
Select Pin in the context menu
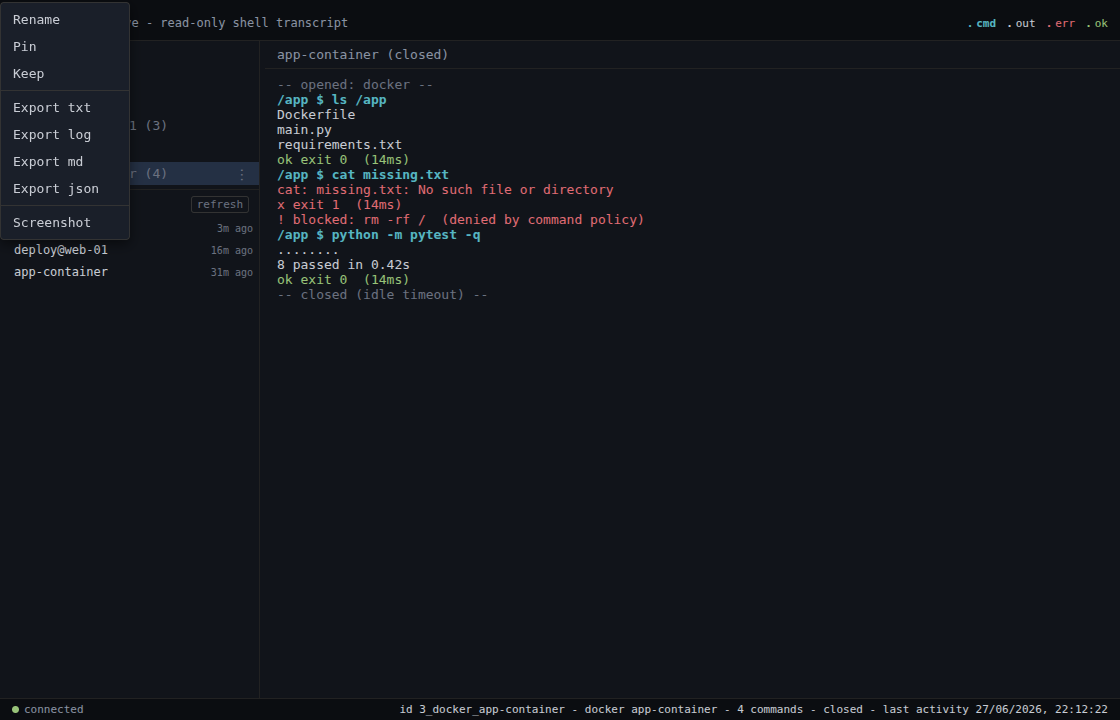click(65, 46)
